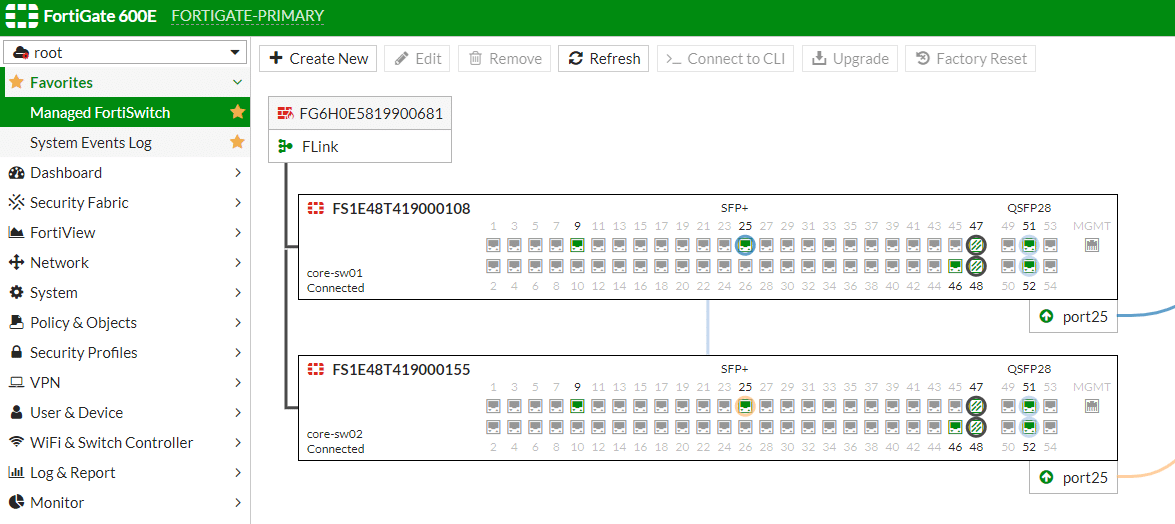This screenshot has height=524, width=1175.
Task: Select the FG6H0E5819900681 FortiGate node
Action: click(360, 114)
